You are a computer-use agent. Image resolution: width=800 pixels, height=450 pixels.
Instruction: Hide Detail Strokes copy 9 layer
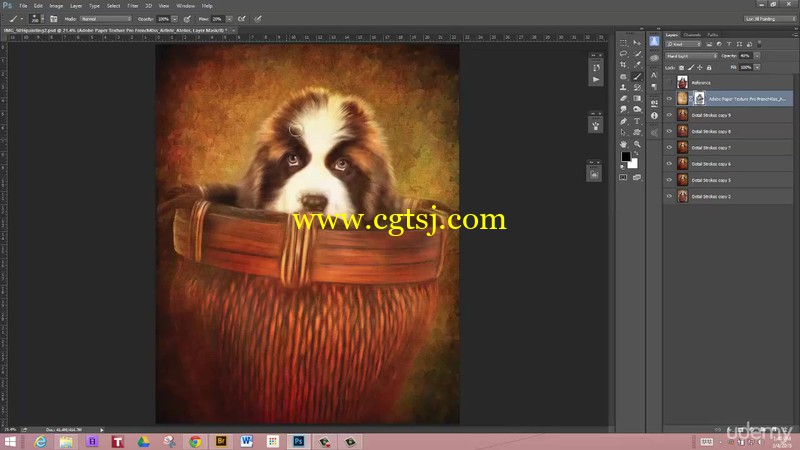(669, 115)
